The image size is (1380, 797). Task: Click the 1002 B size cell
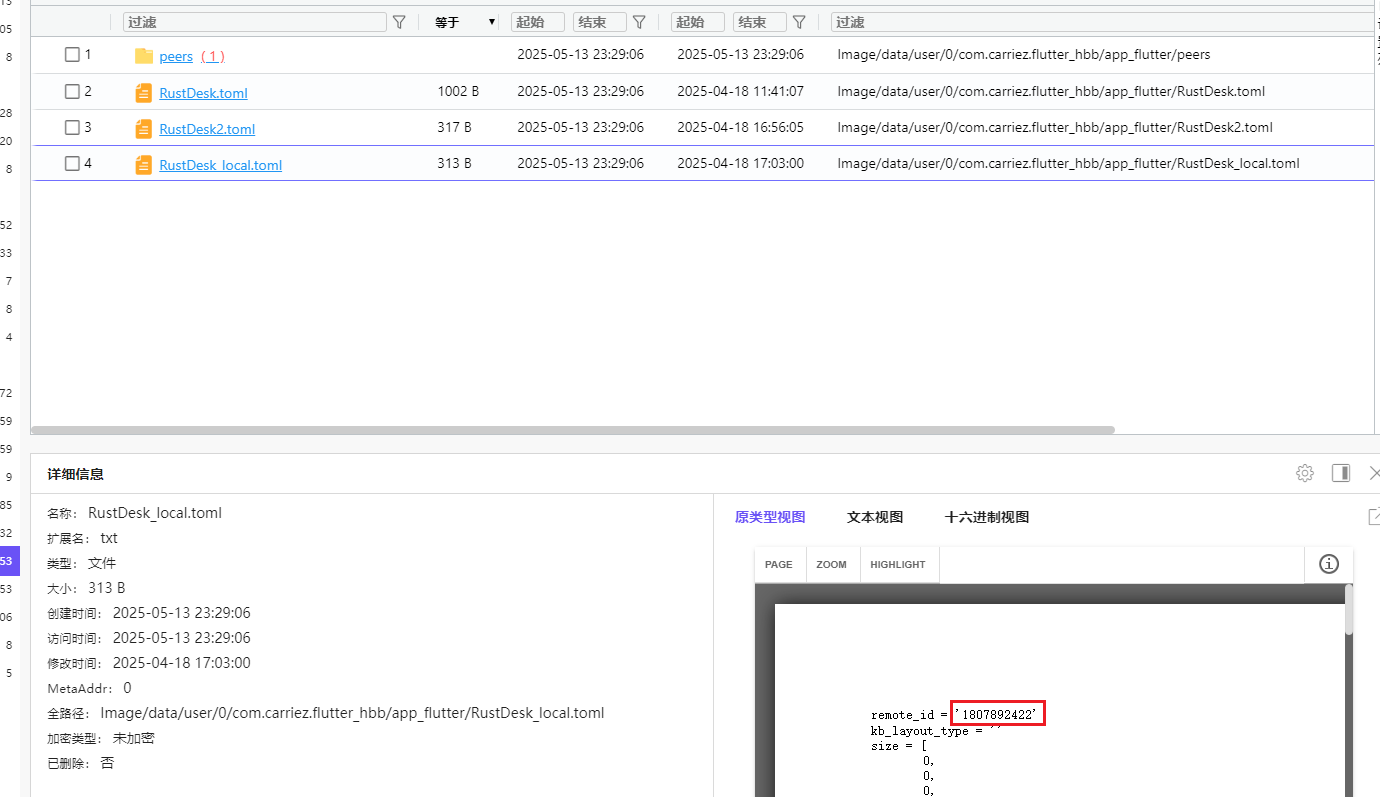tap(458, 91)
